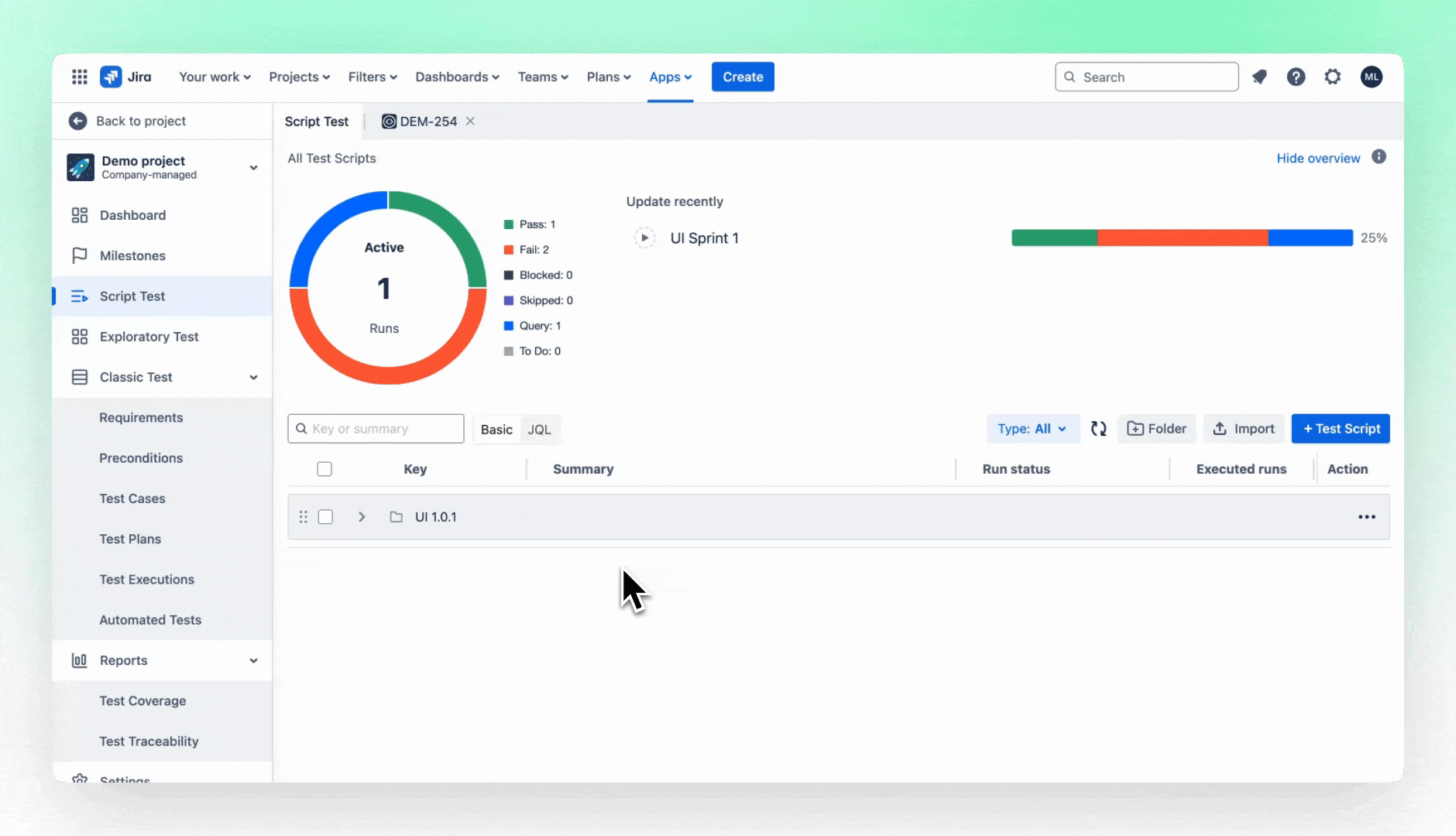Check the checkbox for UI 1.0.1 row
The height and width of the screenshot is (836, 1456).
coord(326,516)
